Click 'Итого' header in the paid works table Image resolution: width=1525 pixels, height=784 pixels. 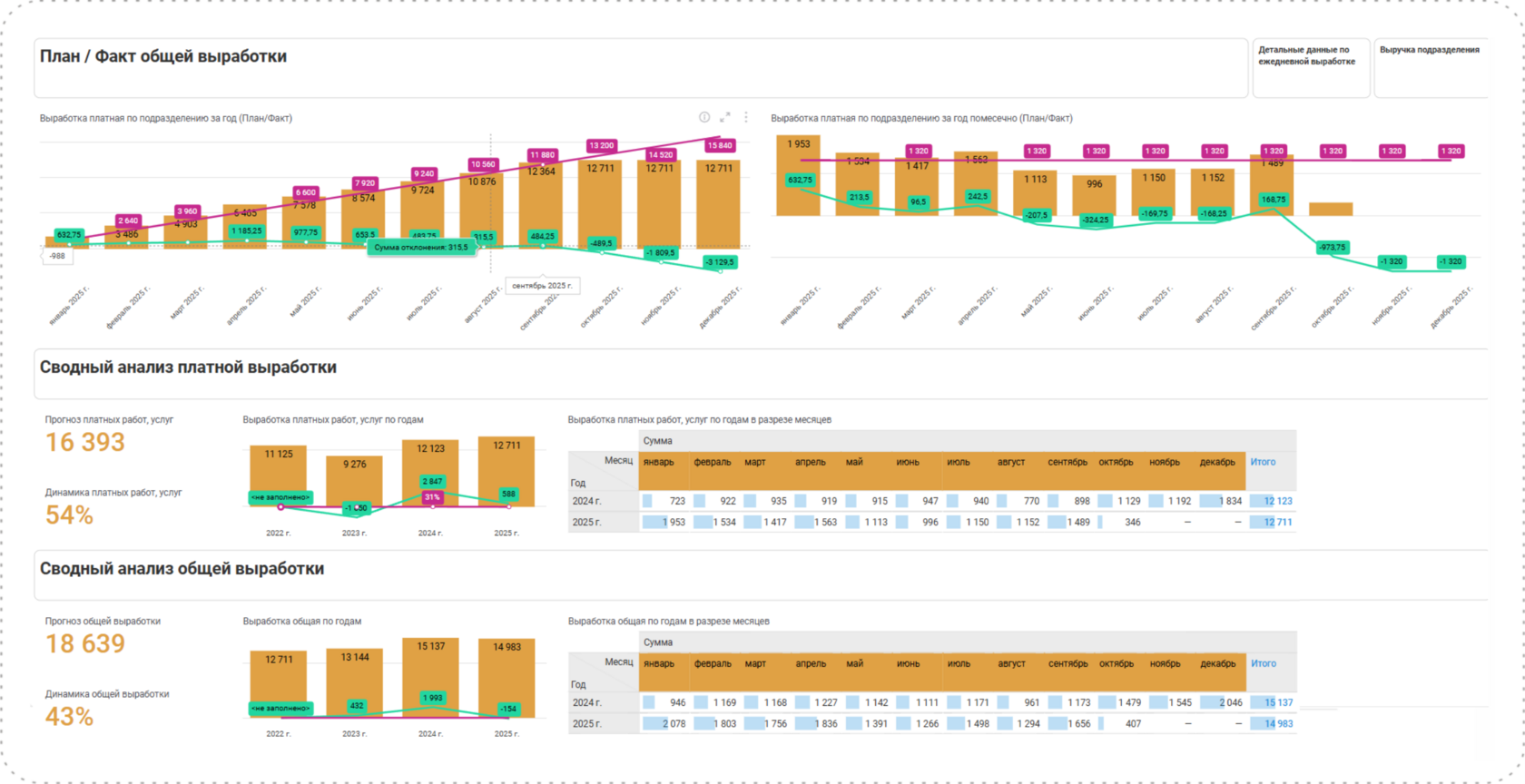coord(1263,462)
